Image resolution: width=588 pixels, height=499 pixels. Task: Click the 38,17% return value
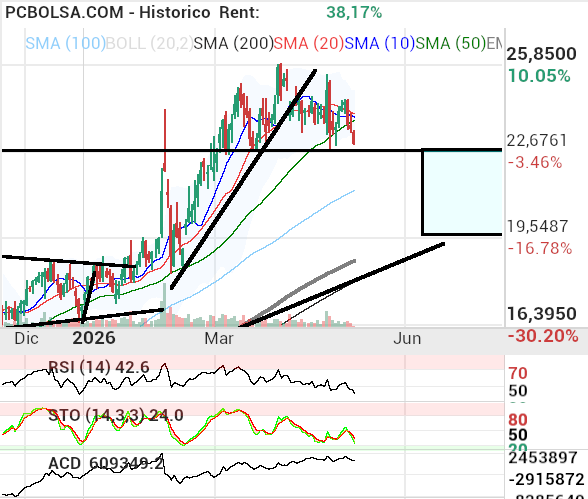click(354, 12)
